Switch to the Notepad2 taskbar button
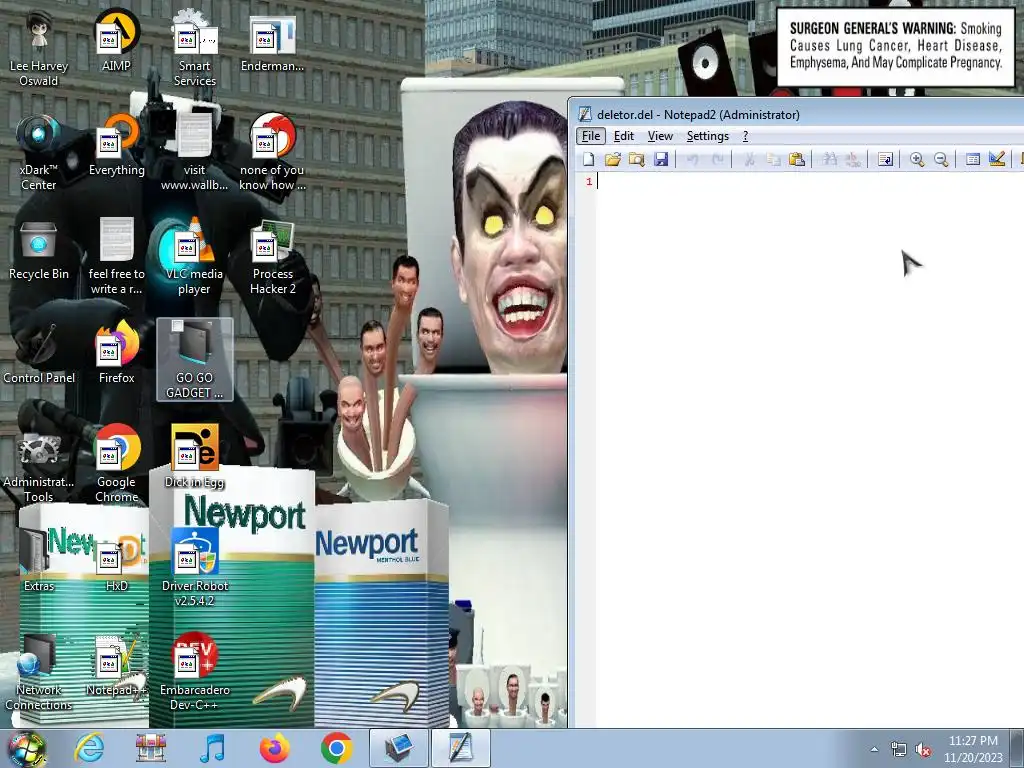 (x=460, y=748)
